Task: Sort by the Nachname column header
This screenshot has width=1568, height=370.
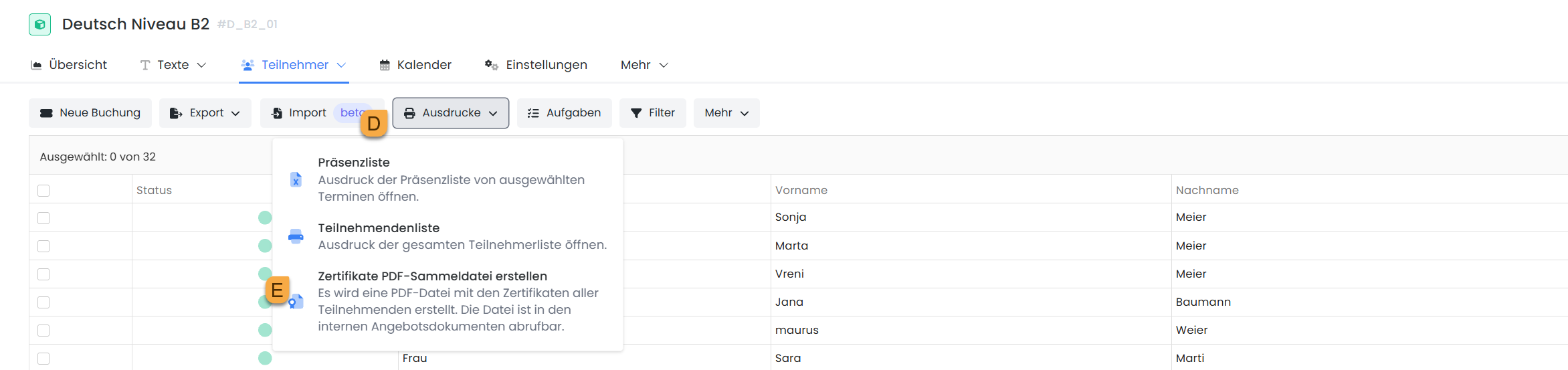Action: [1207, 190]
